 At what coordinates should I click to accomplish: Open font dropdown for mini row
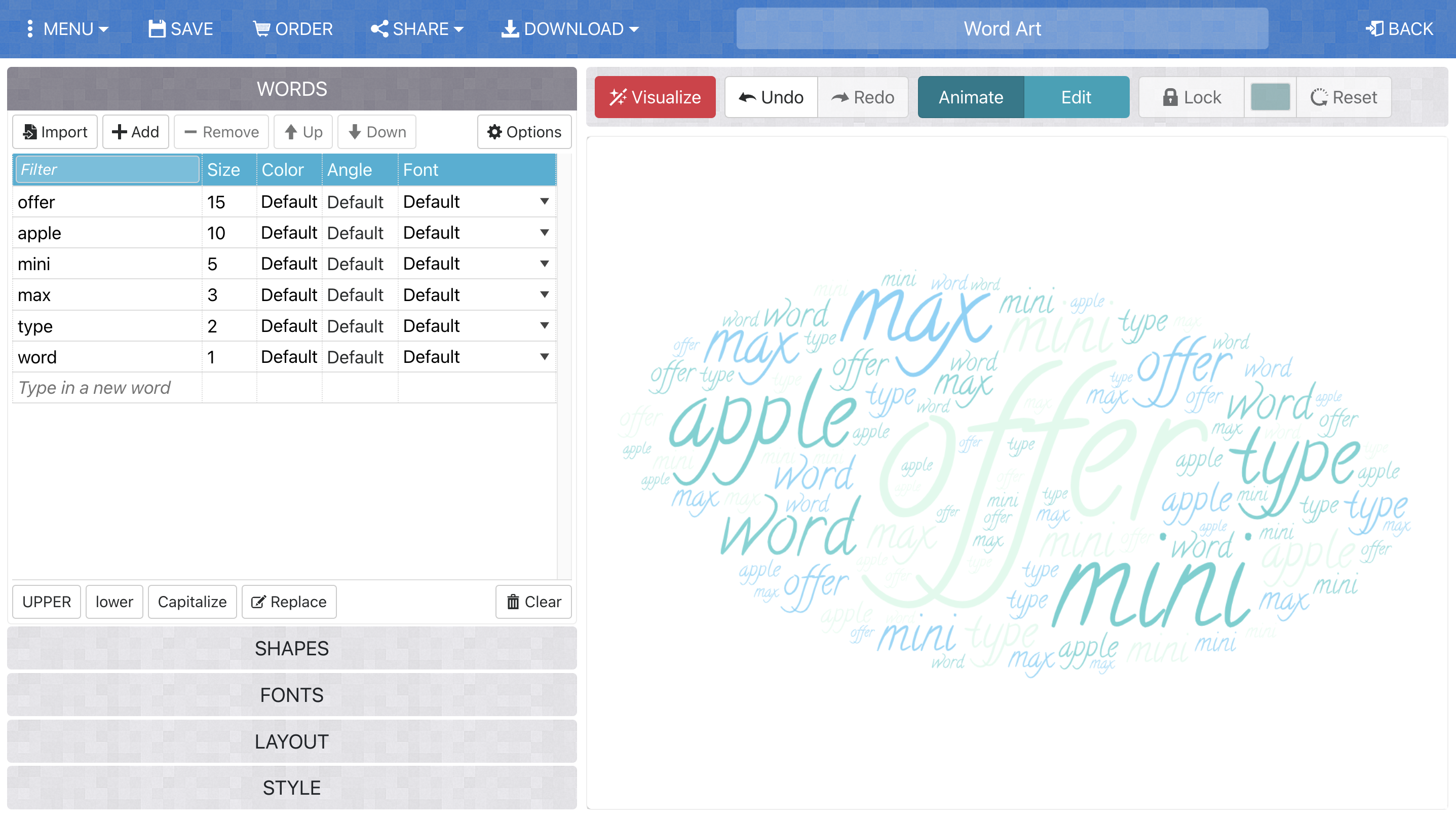[x=544, y=264]
